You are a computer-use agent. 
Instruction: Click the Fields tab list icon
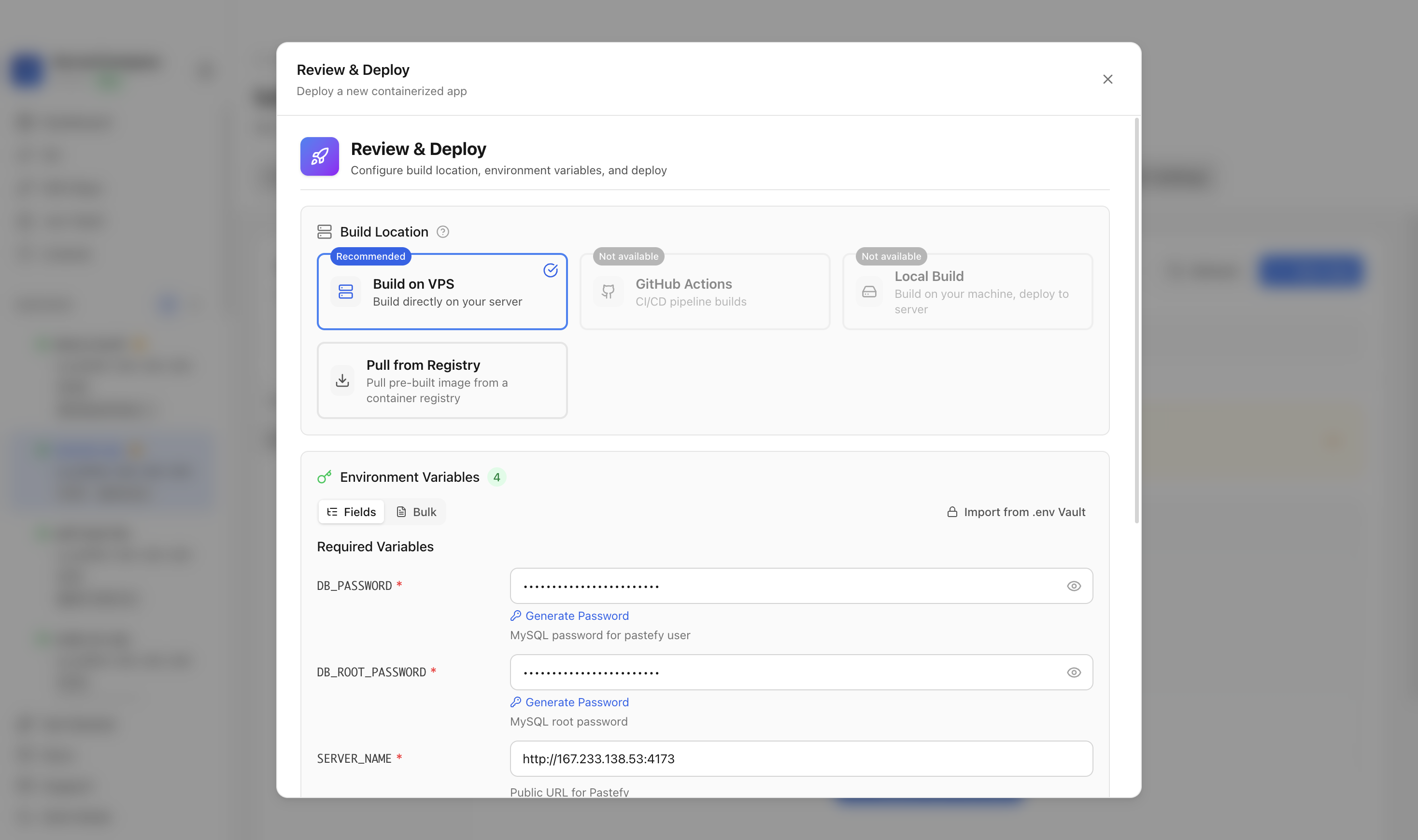coord(332,512)
